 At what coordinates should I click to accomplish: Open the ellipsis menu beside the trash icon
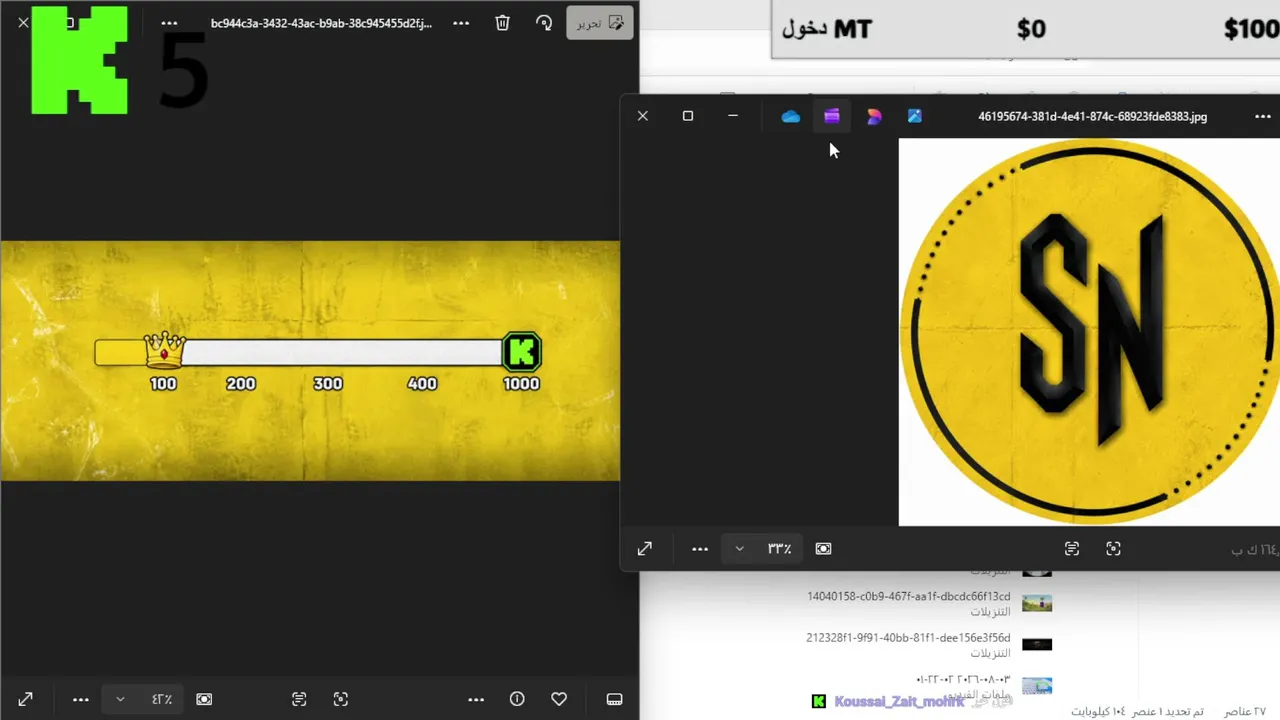461,23
